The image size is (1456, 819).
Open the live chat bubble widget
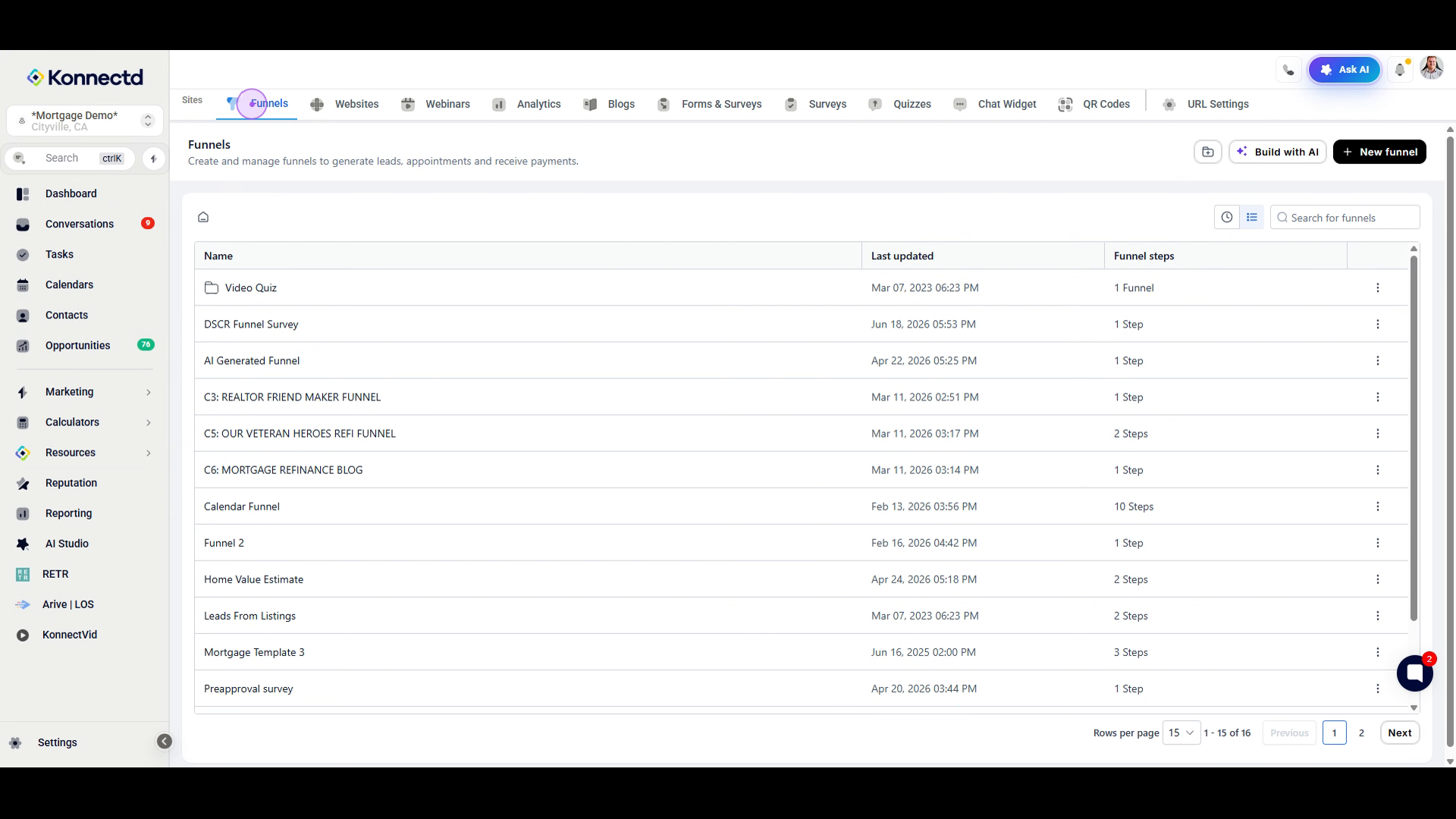[1415, 673]
